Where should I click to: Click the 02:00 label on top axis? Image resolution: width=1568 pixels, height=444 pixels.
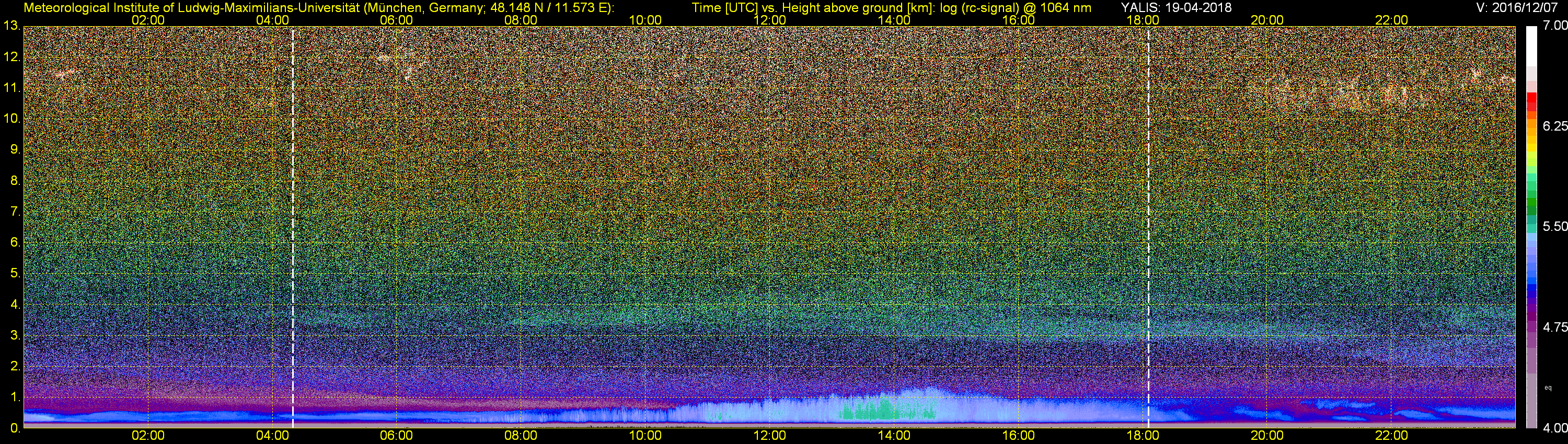(x=148, y=20)
